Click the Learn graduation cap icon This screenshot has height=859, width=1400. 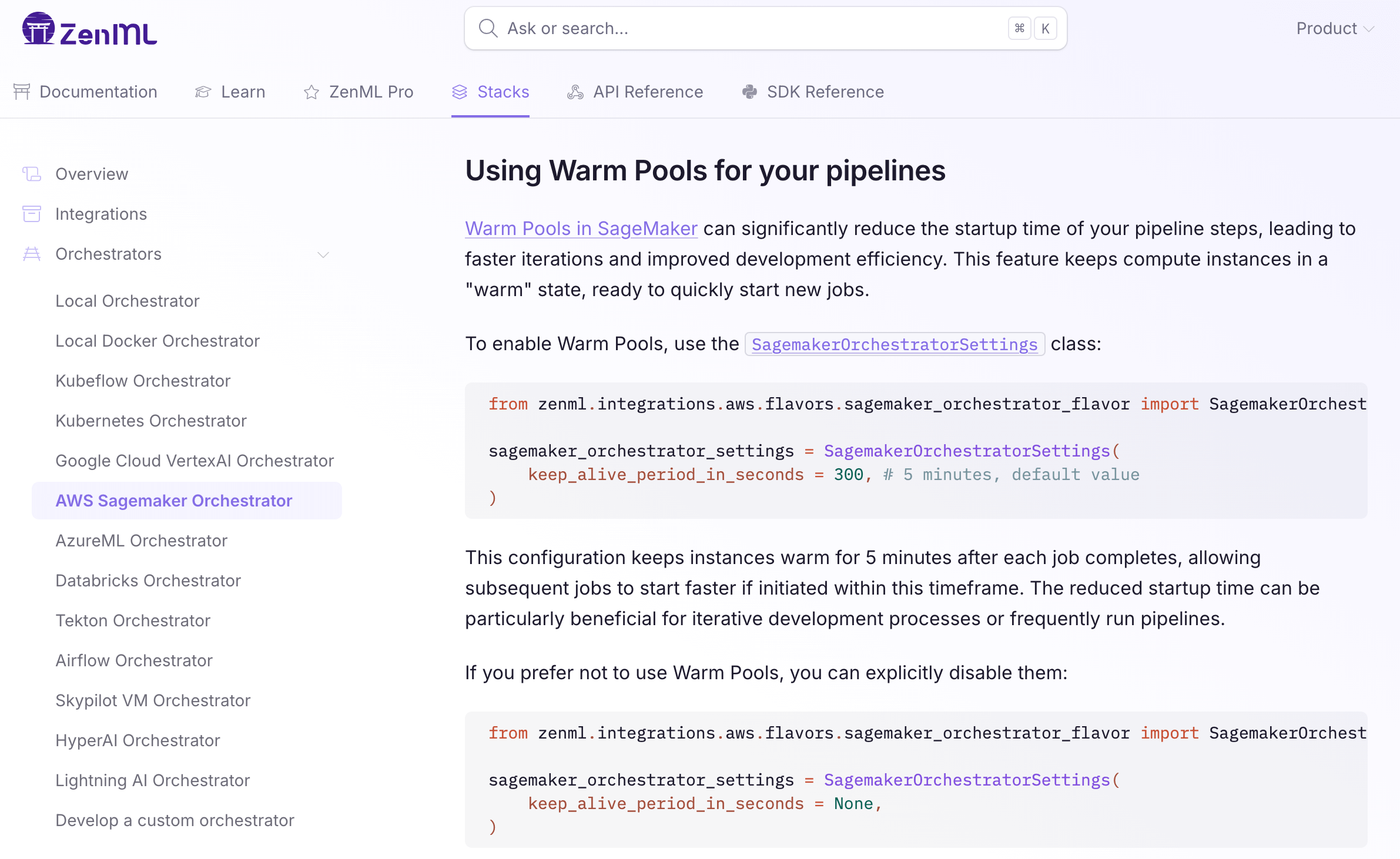203,92
